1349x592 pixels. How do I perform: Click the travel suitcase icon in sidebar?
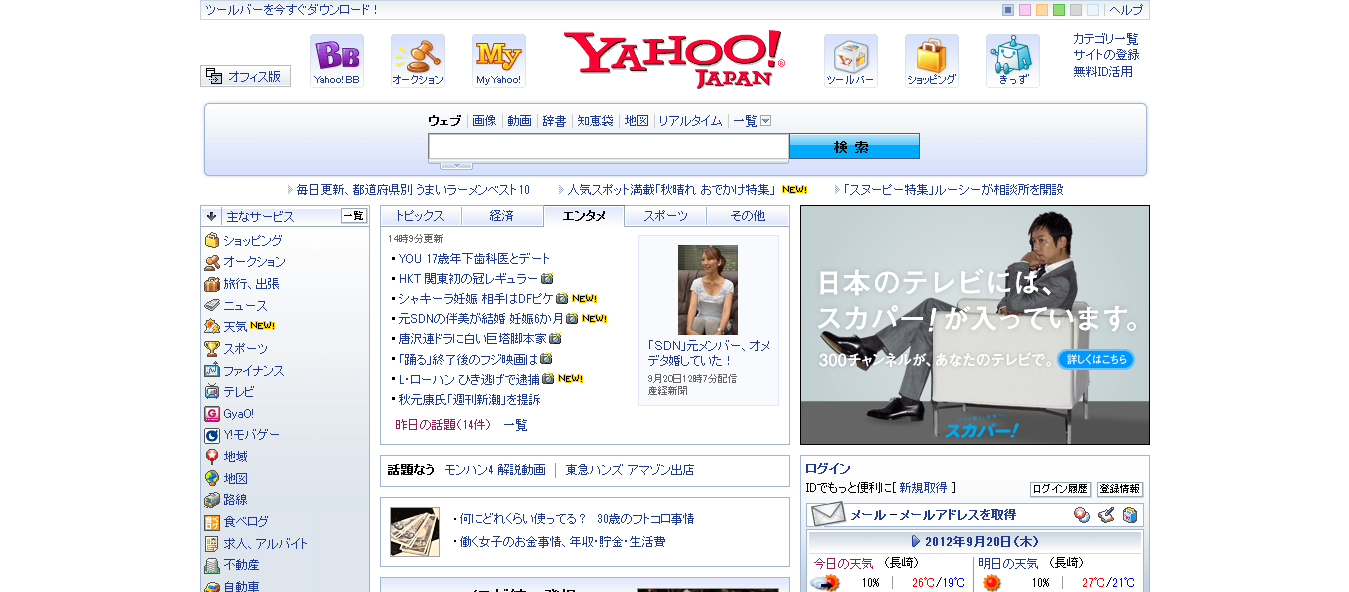(212, 284)
